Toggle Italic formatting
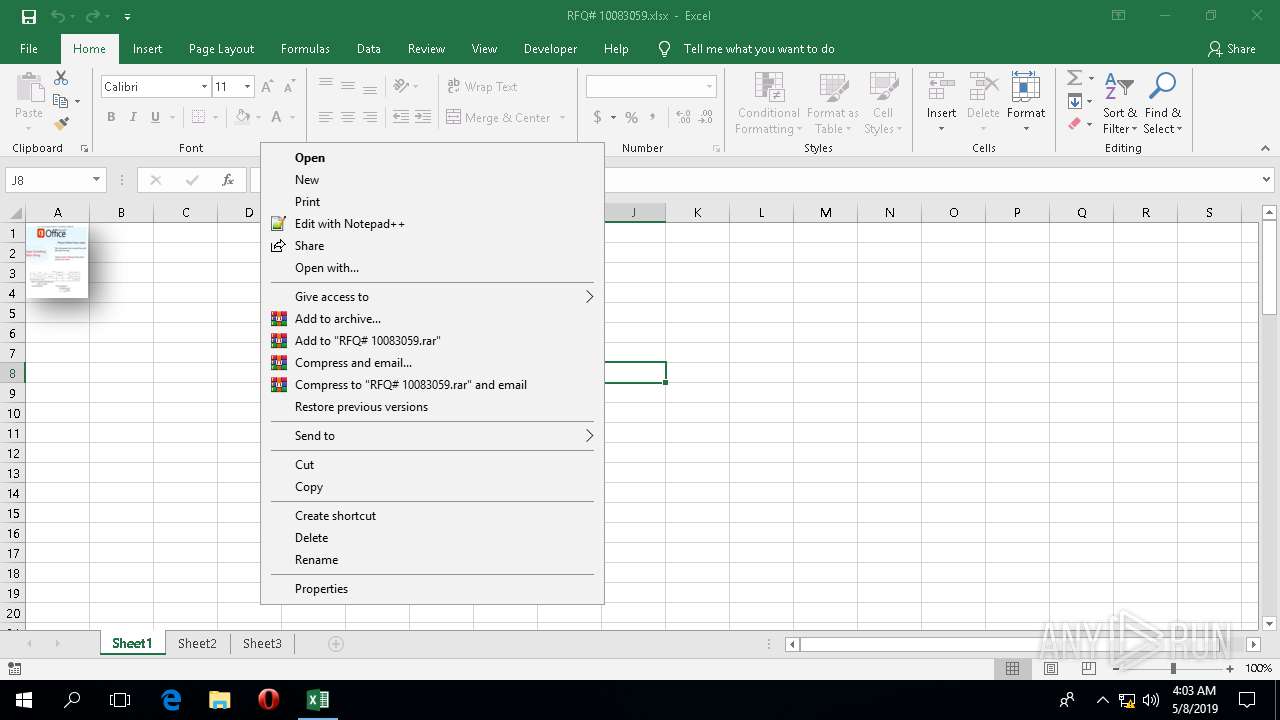Image resolution: width=1280 pixels, height=720 pixels. pos(133,117)
